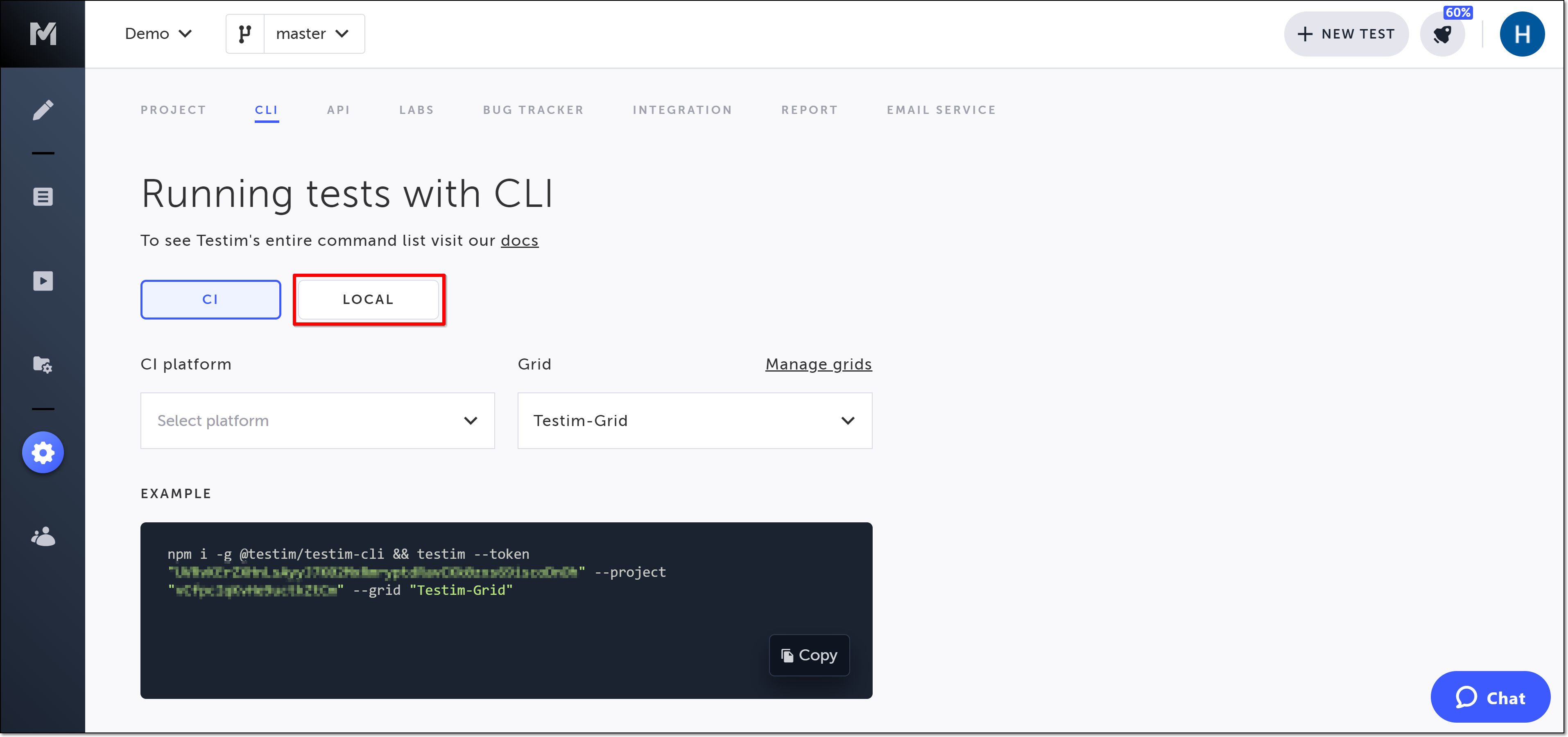This screenshot has width=1568, height=737.
Task: Click the git branch icon
Action: tap(245, 34)
